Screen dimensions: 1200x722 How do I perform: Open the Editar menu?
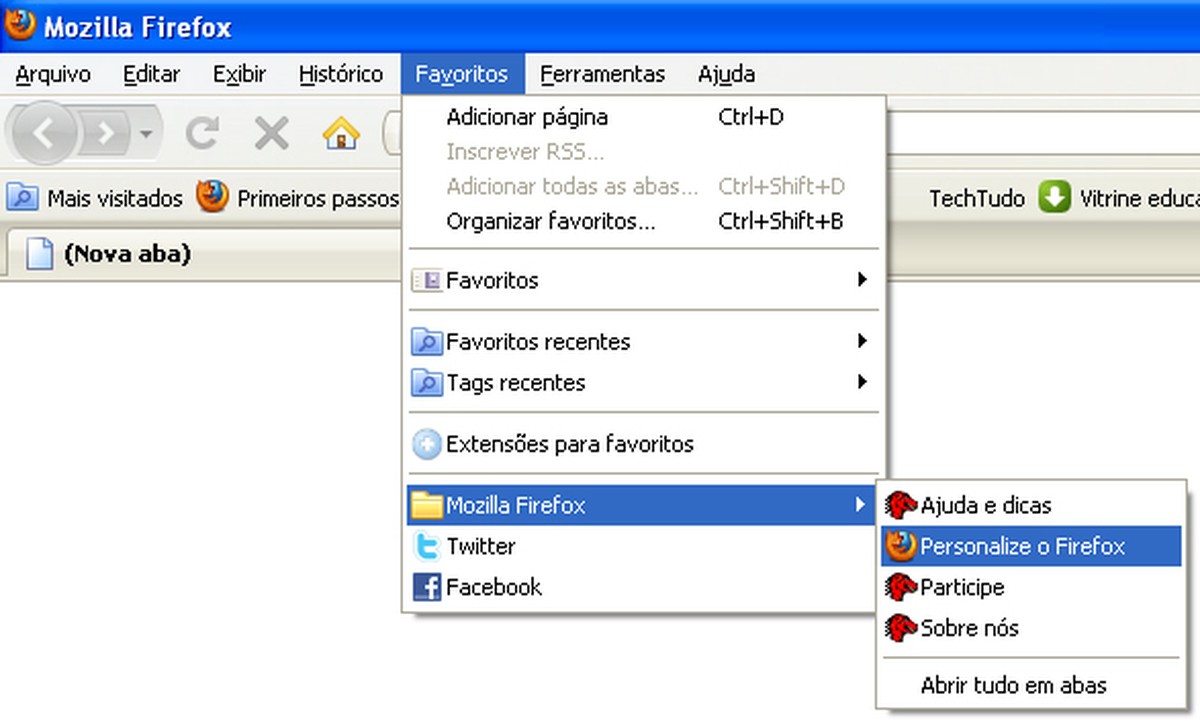(151, 74)
